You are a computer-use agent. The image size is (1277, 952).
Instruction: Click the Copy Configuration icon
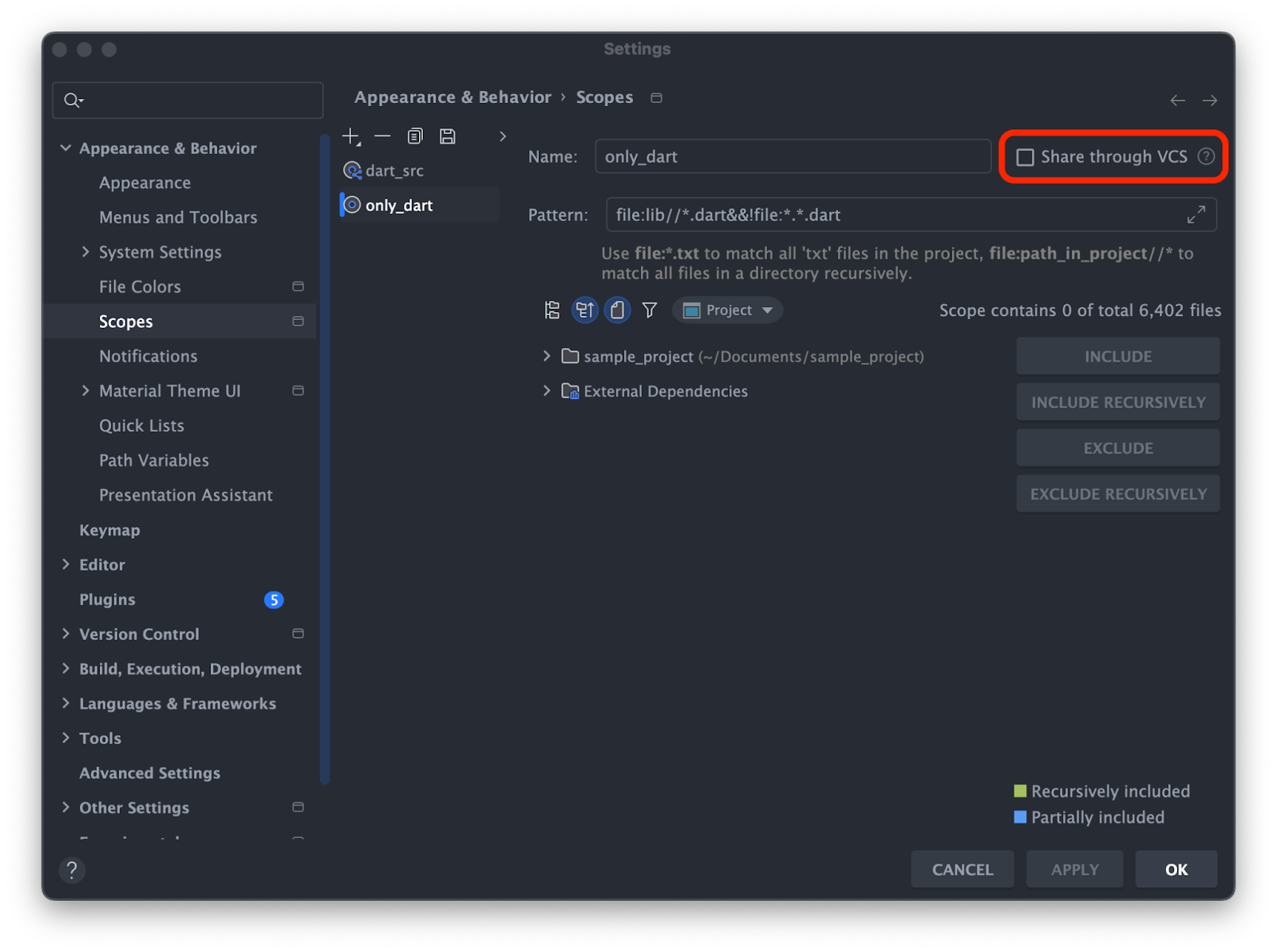[x=415, y=136]
